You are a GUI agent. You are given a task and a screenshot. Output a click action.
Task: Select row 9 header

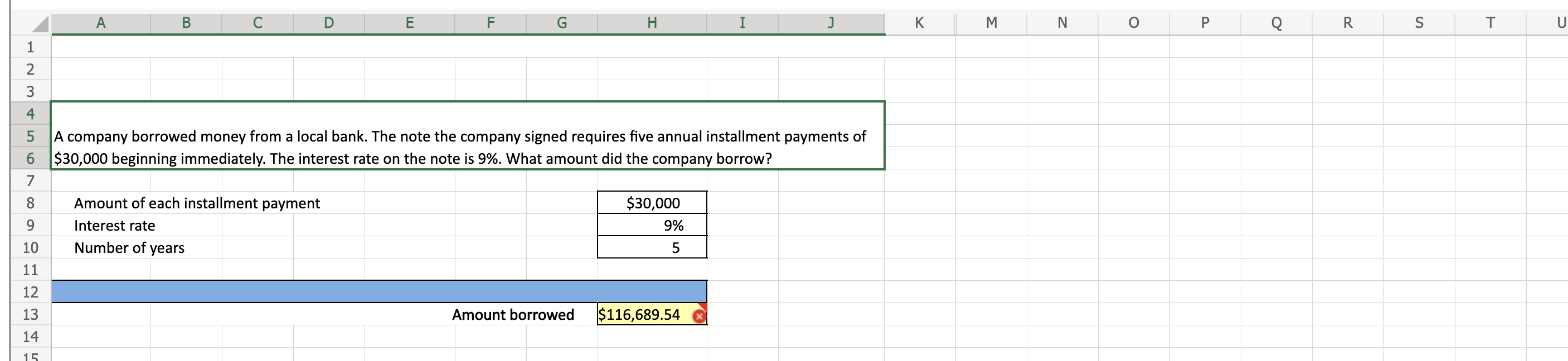(31, 225)
